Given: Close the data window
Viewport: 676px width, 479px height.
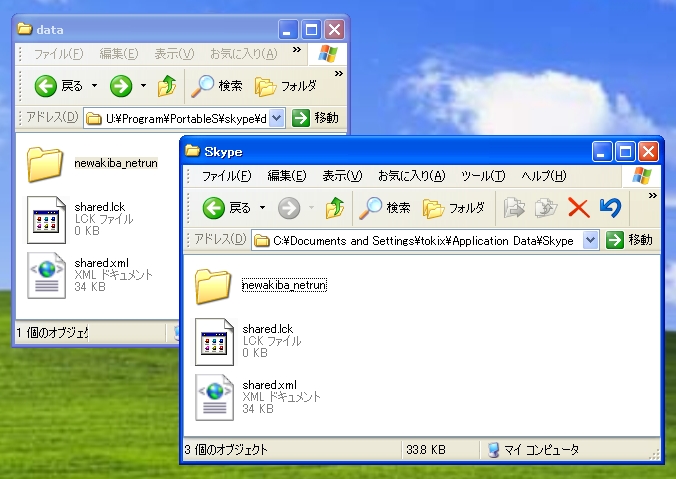Looking at the screenshot, I should click(335, 30).
